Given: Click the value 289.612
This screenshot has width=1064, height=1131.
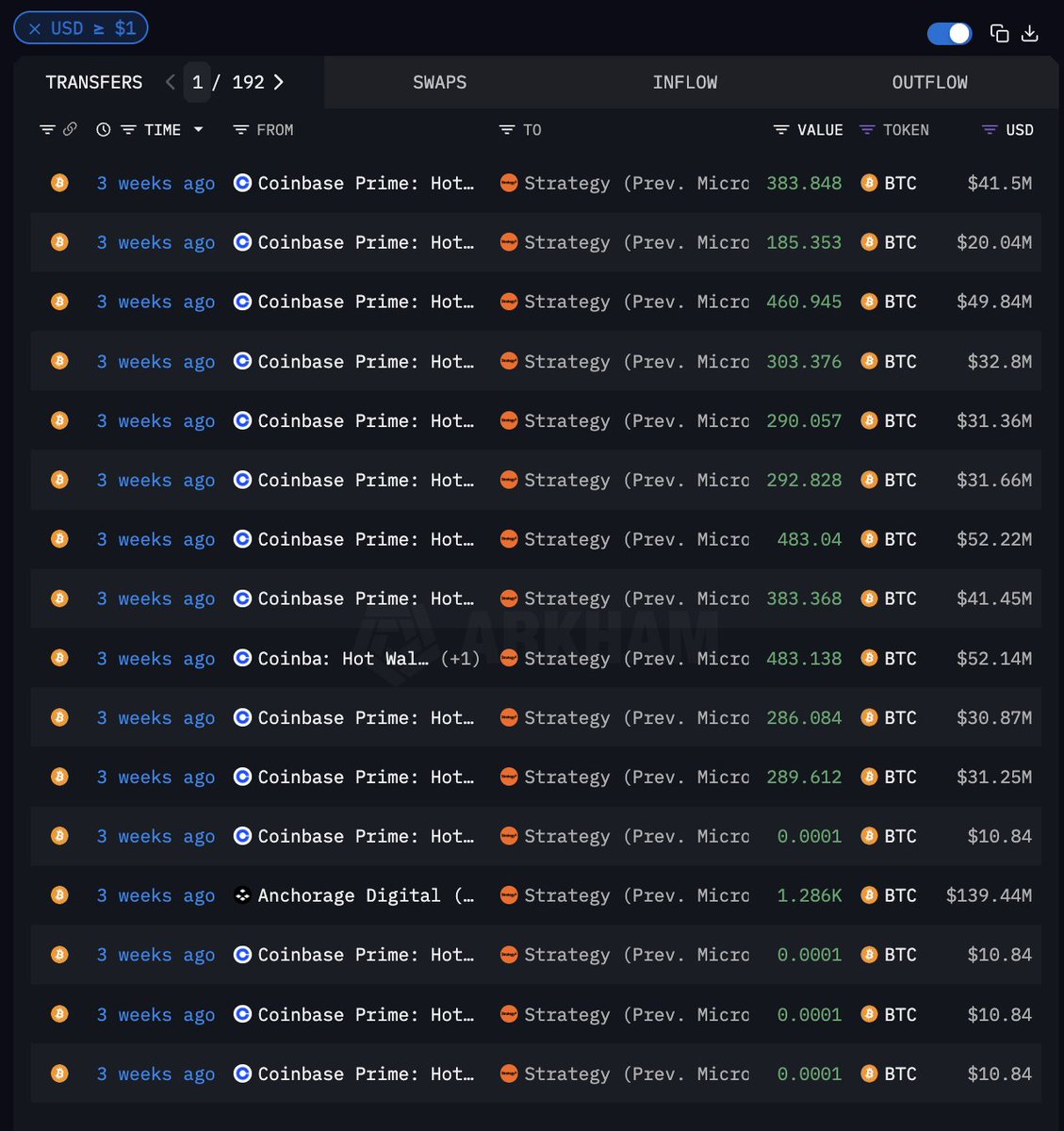Looking at the screenshot, I should (804, 777).
